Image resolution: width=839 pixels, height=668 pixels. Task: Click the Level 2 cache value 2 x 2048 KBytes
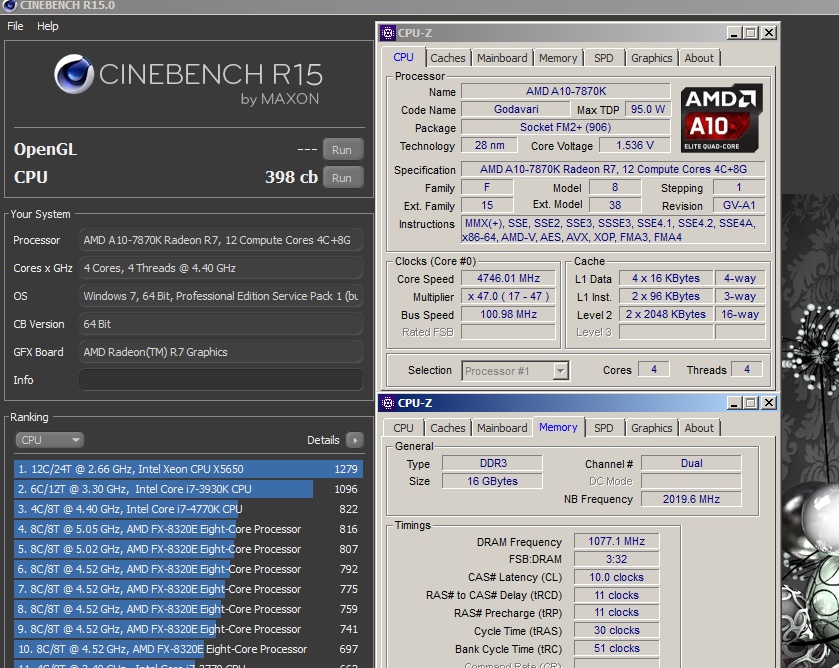[666, 315]
